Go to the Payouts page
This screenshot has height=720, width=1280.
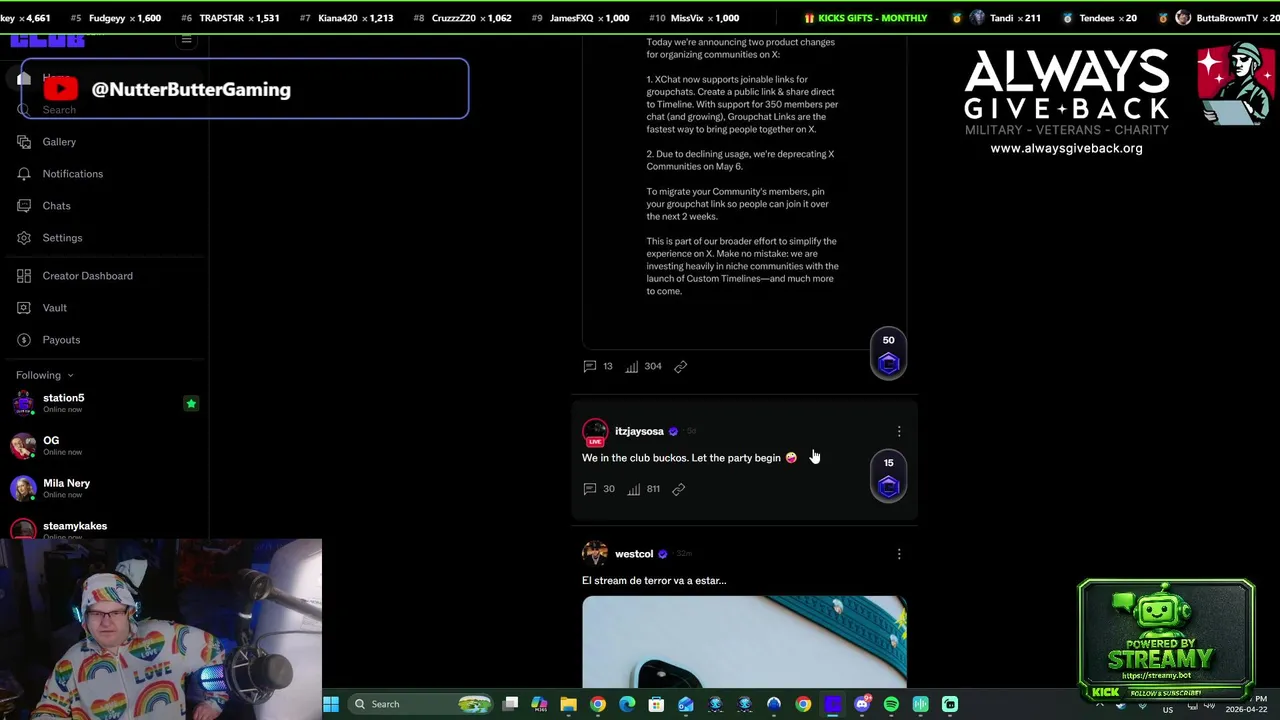pyautogui.click(x=61, y=340)
